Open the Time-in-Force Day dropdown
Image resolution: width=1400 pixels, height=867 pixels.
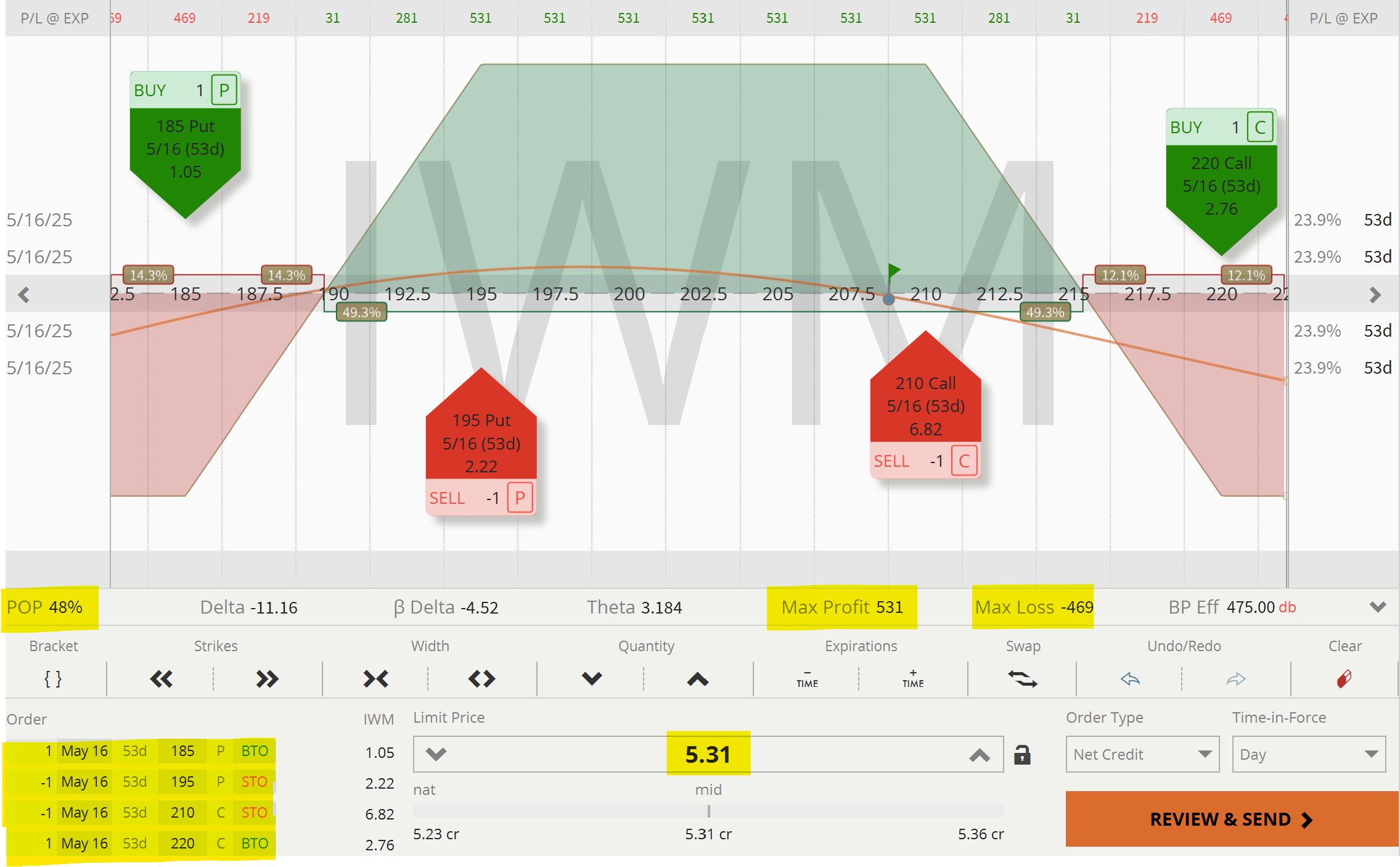click(1309, 754)
